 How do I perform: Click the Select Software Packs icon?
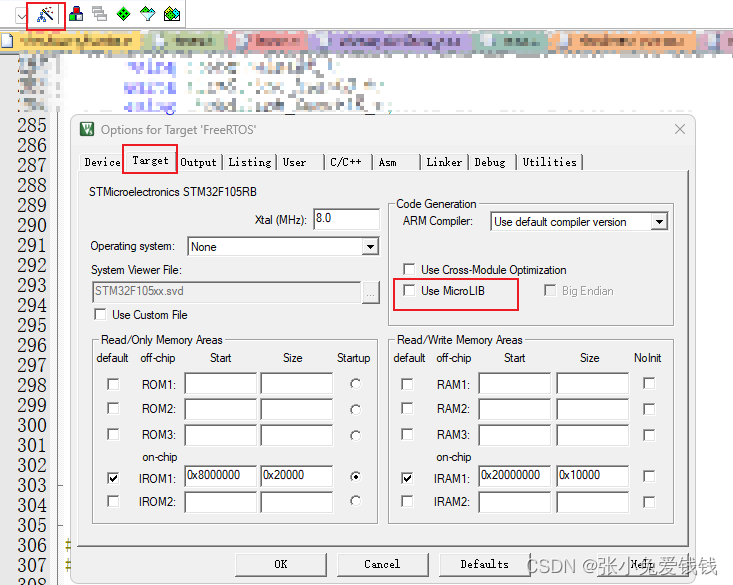[x=148, y=14]
